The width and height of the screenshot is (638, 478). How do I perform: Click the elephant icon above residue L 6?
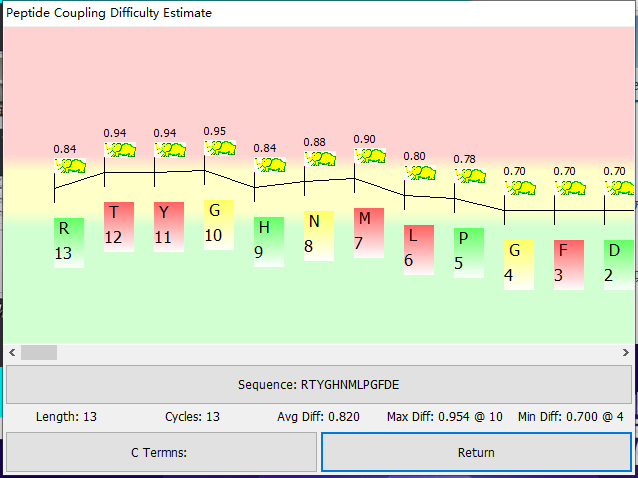pos(420,172)
